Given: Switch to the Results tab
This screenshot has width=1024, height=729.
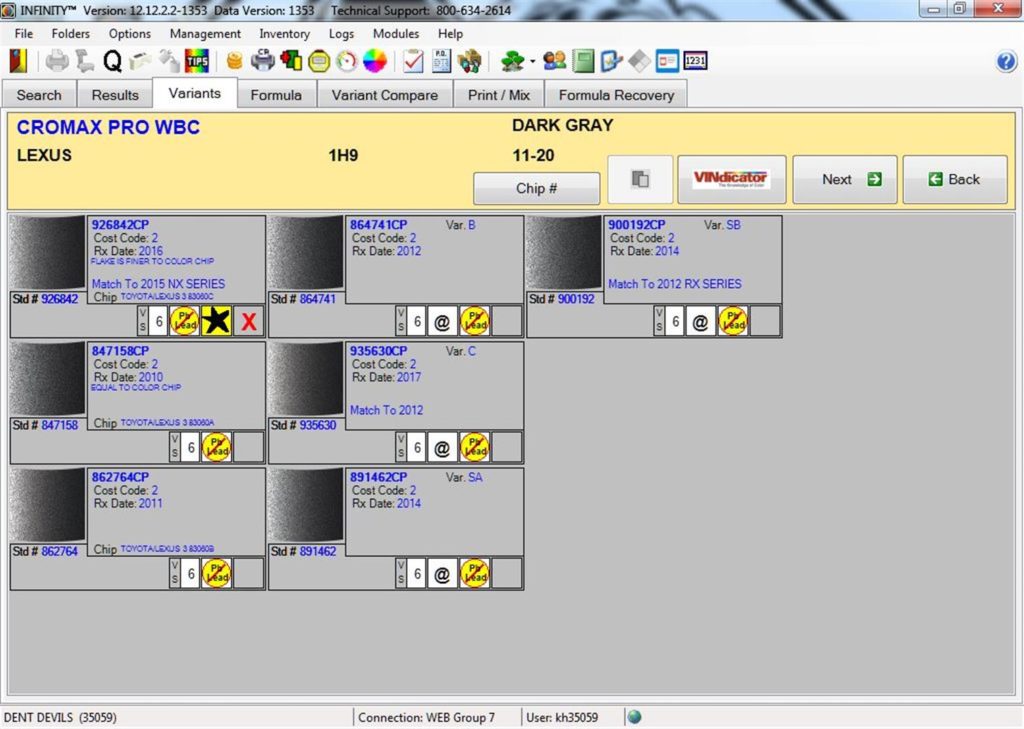Looking at the screenshot, I should coord(115,95).
